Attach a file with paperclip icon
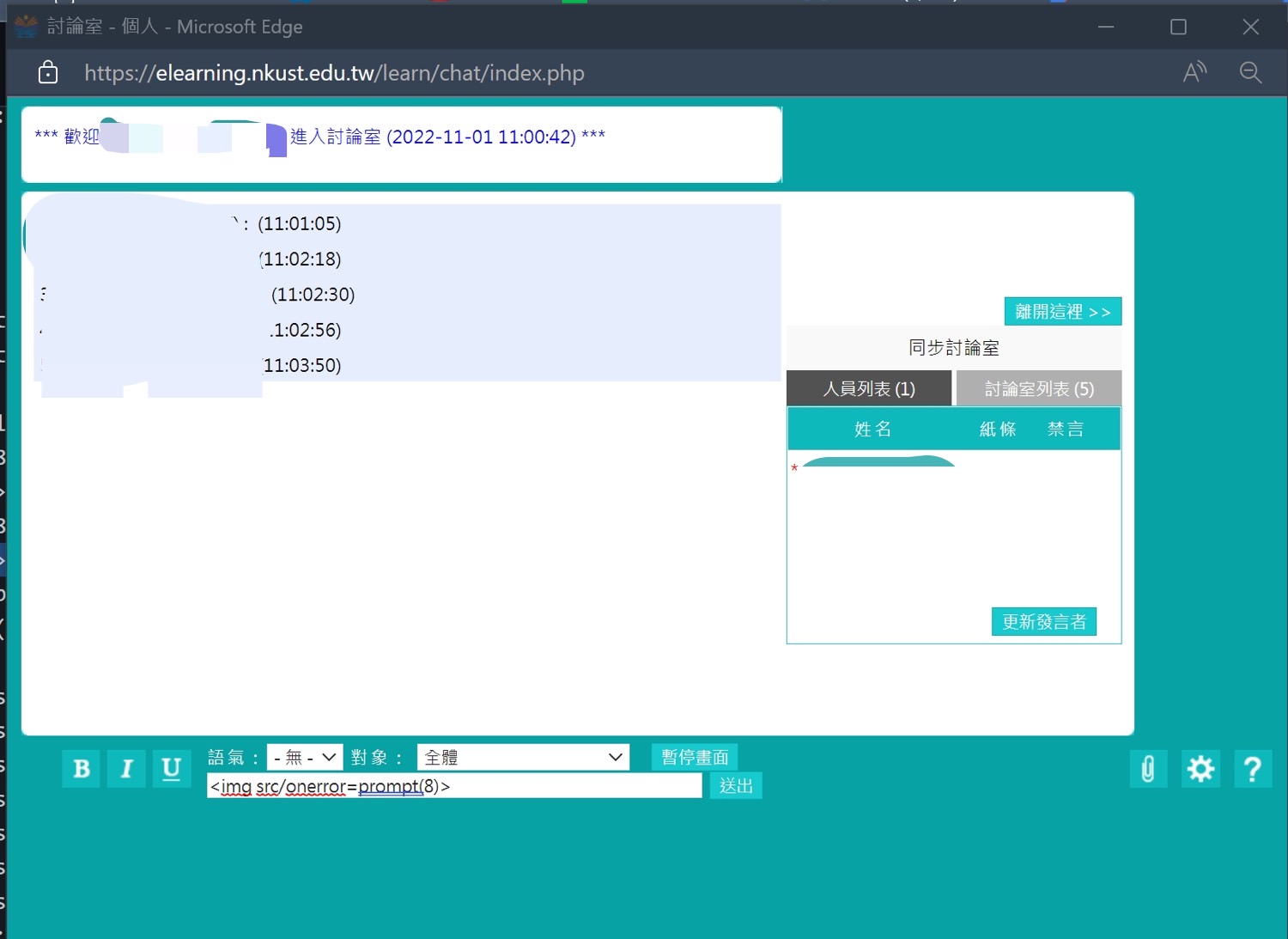Viewport: 1288px width, 939px height. click(x=1148, y=768)
